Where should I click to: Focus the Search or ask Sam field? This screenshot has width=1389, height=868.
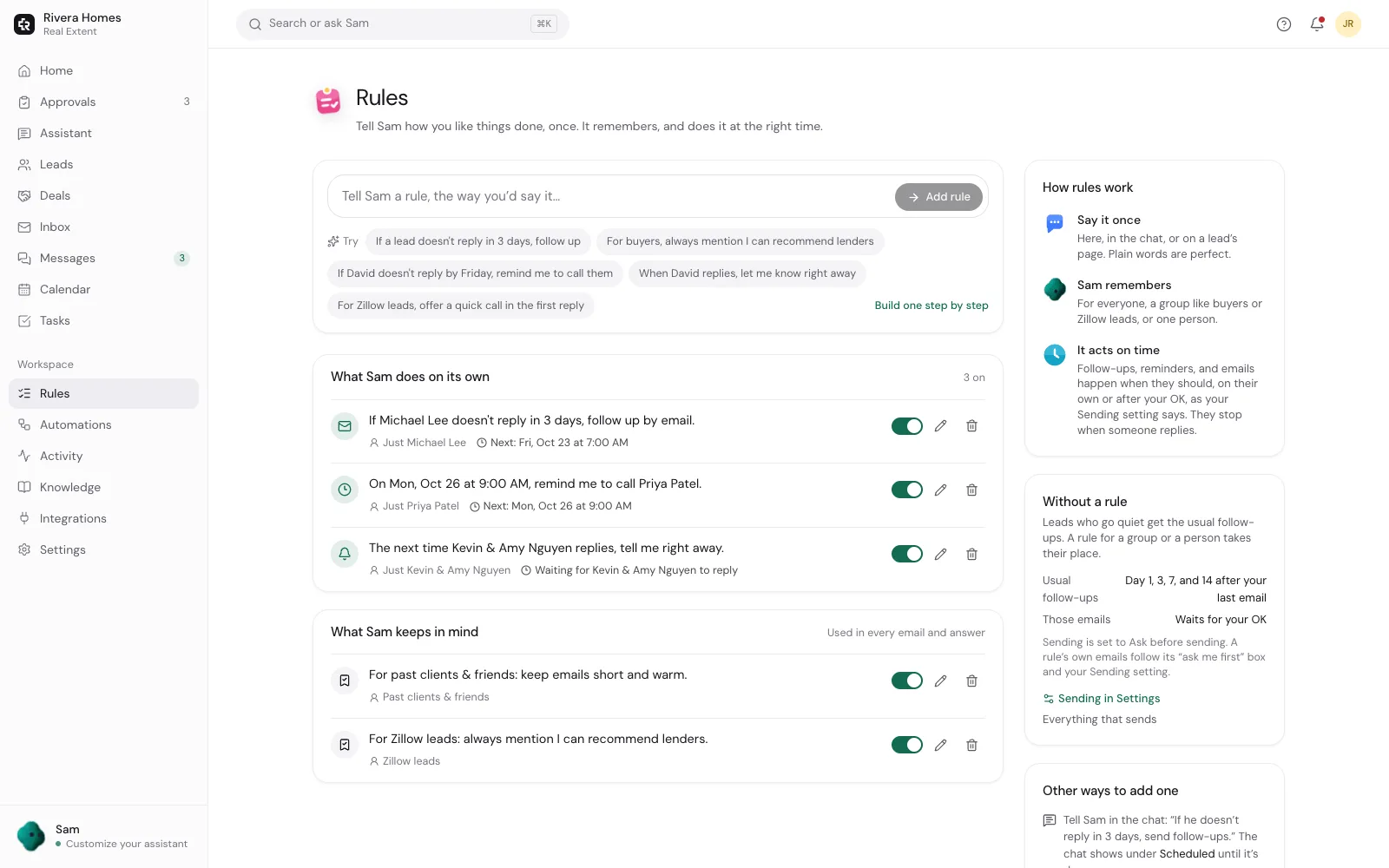pos(403,24)
